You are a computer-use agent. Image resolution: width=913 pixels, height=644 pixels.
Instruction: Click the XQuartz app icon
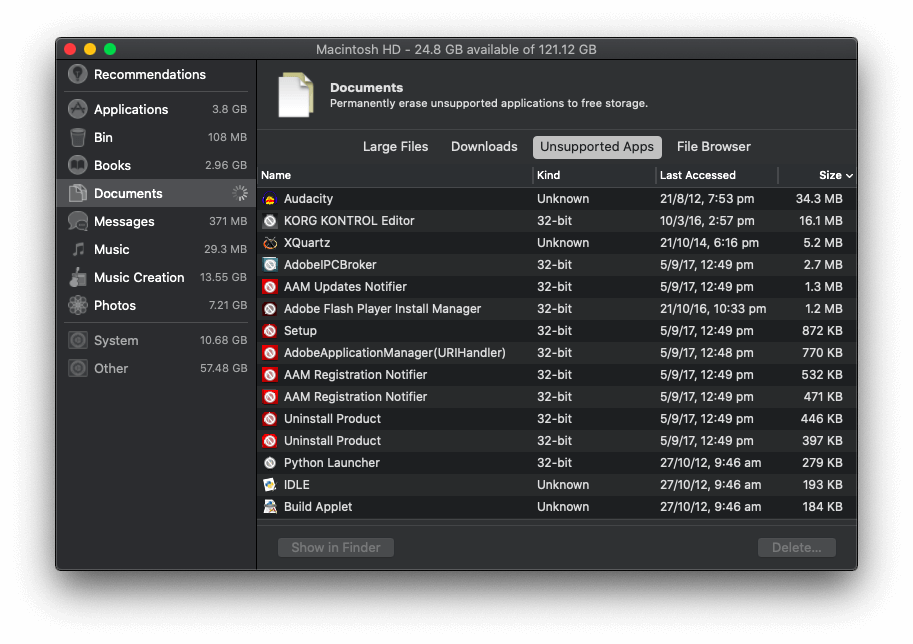click(x=270, y=243)
